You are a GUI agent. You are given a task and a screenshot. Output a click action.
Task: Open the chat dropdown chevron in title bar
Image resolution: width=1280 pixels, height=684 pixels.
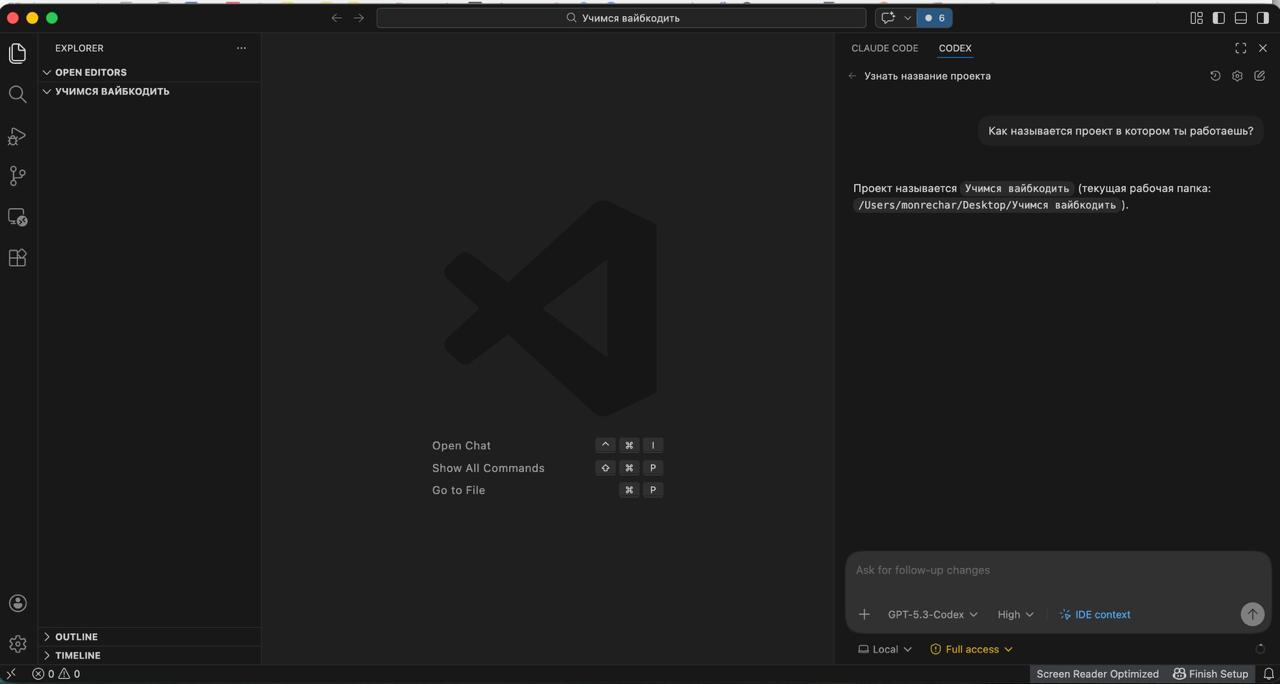click(908, 18)
